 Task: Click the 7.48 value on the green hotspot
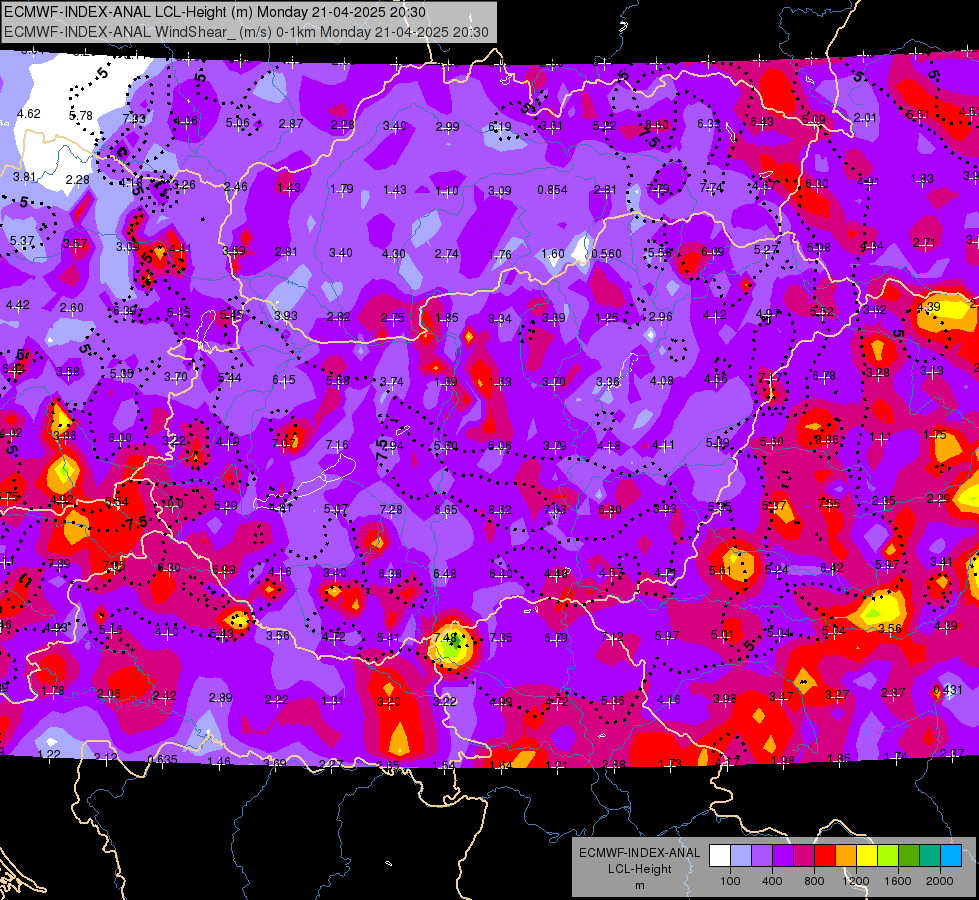tap(445, 637)
